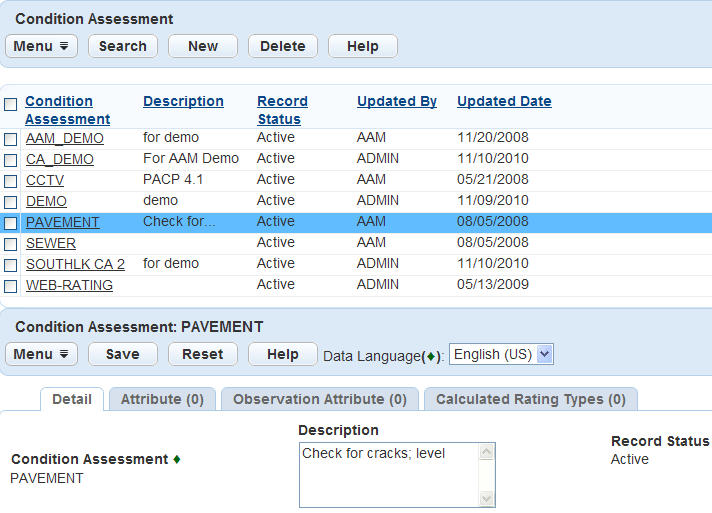Select the SEWER row checkbox
Image resolution: width=712 pixels, height=513 pixels.
point(11,244)
